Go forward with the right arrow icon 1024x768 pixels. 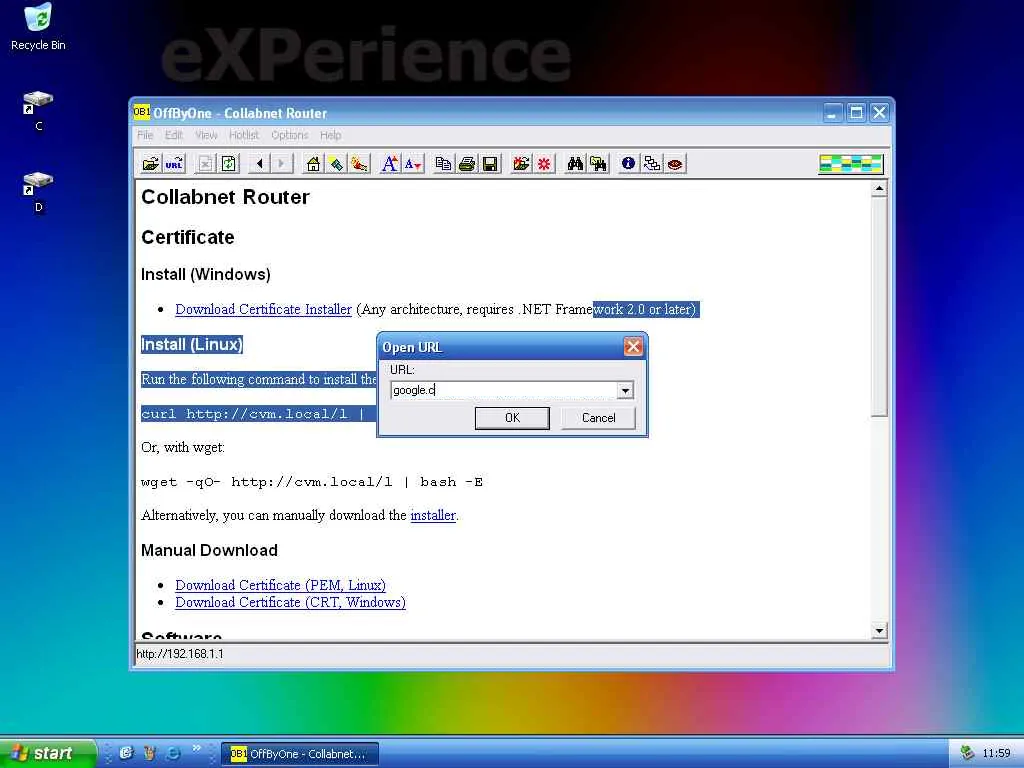(281, 163)
